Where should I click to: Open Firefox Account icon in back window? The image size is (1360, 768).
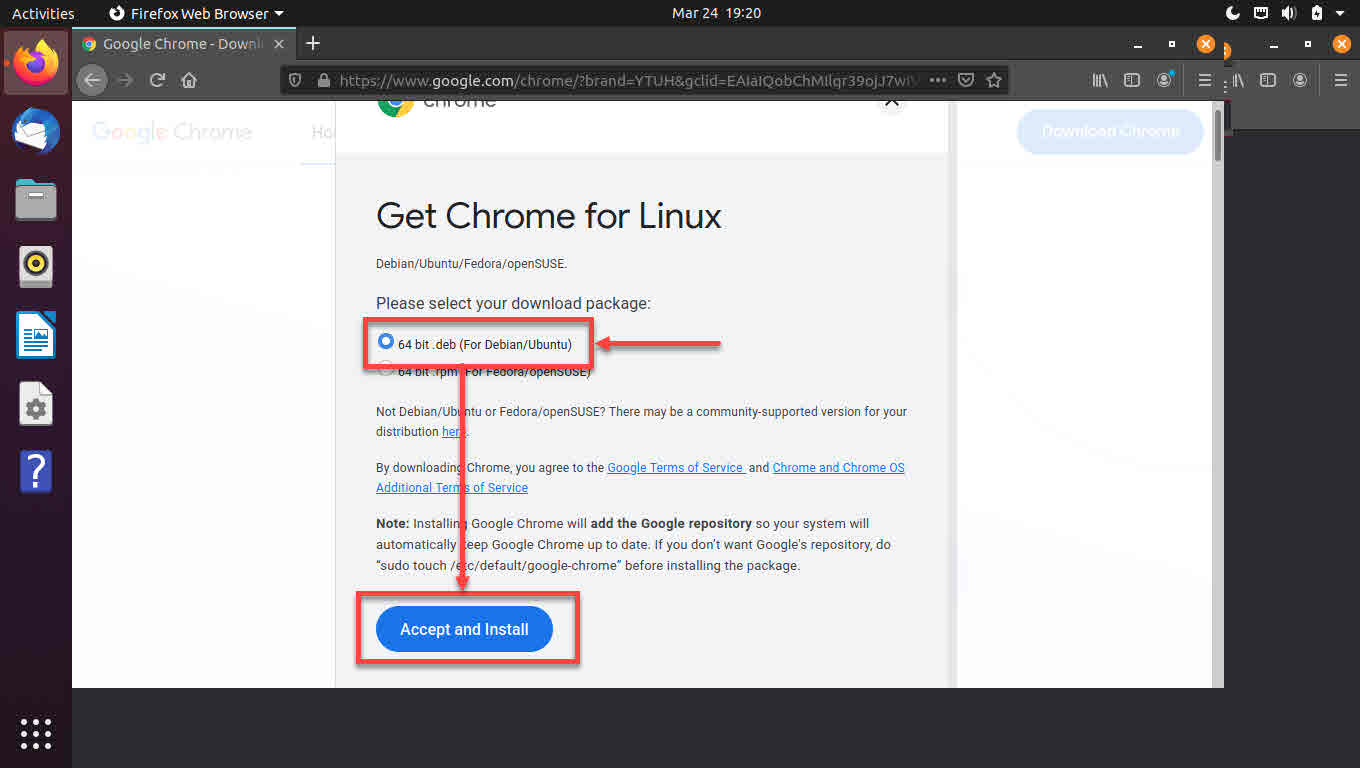(1300, 80)
